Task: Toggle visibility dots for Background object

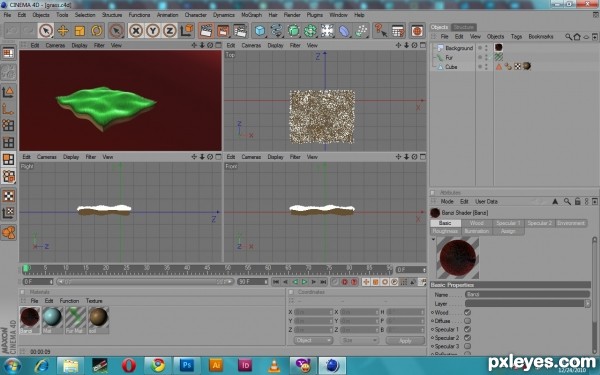Action: tap(486, 48)
